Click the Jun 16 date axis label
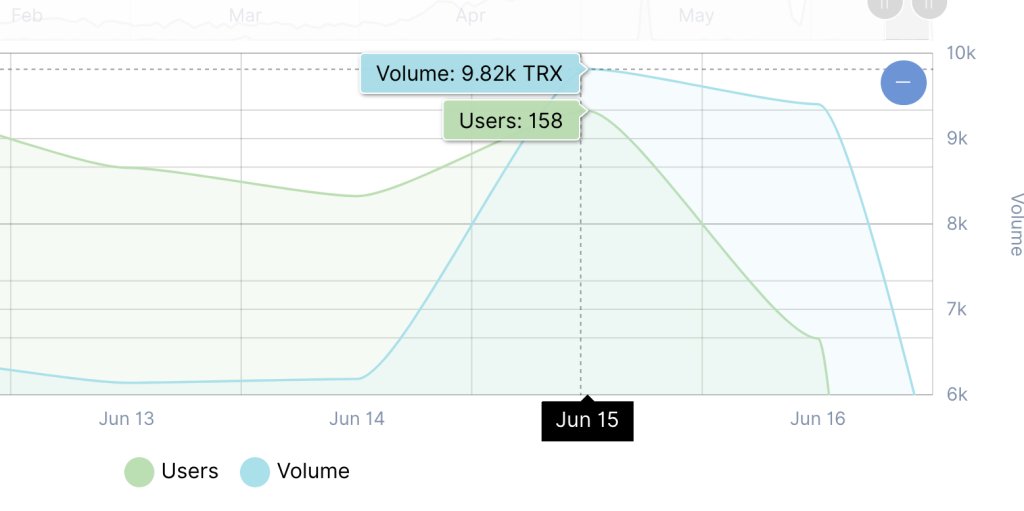1024x511 pixels. (818, 419)
